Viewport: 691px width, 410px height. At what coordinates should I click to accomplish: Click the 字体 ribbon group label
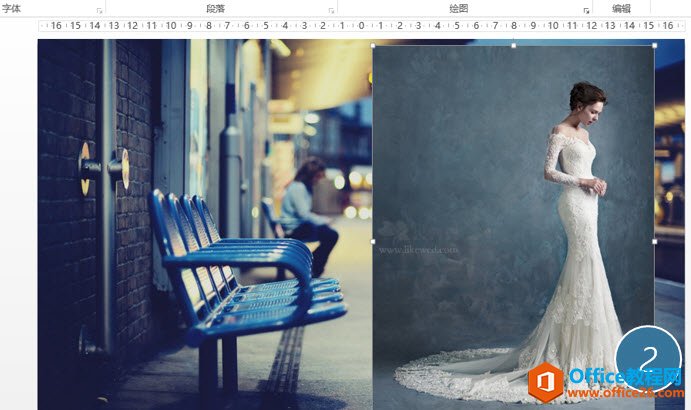tap(12, 8)
